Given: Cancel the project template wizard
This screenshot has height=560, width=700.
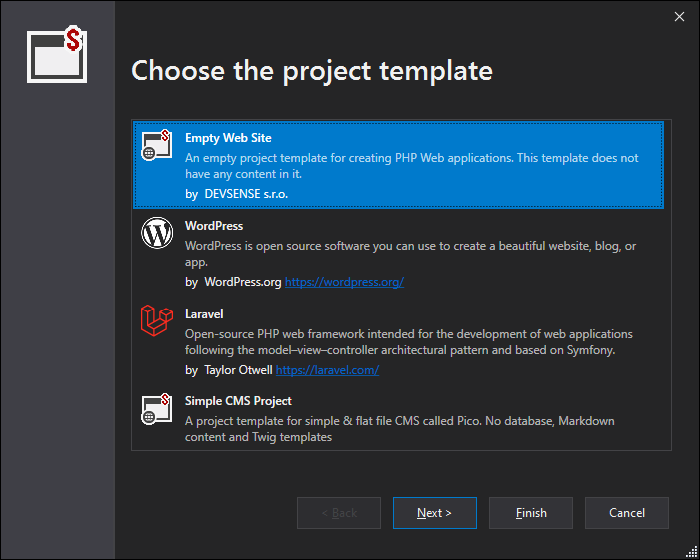Looking at the screenshot, I should [x=627, y=513].
